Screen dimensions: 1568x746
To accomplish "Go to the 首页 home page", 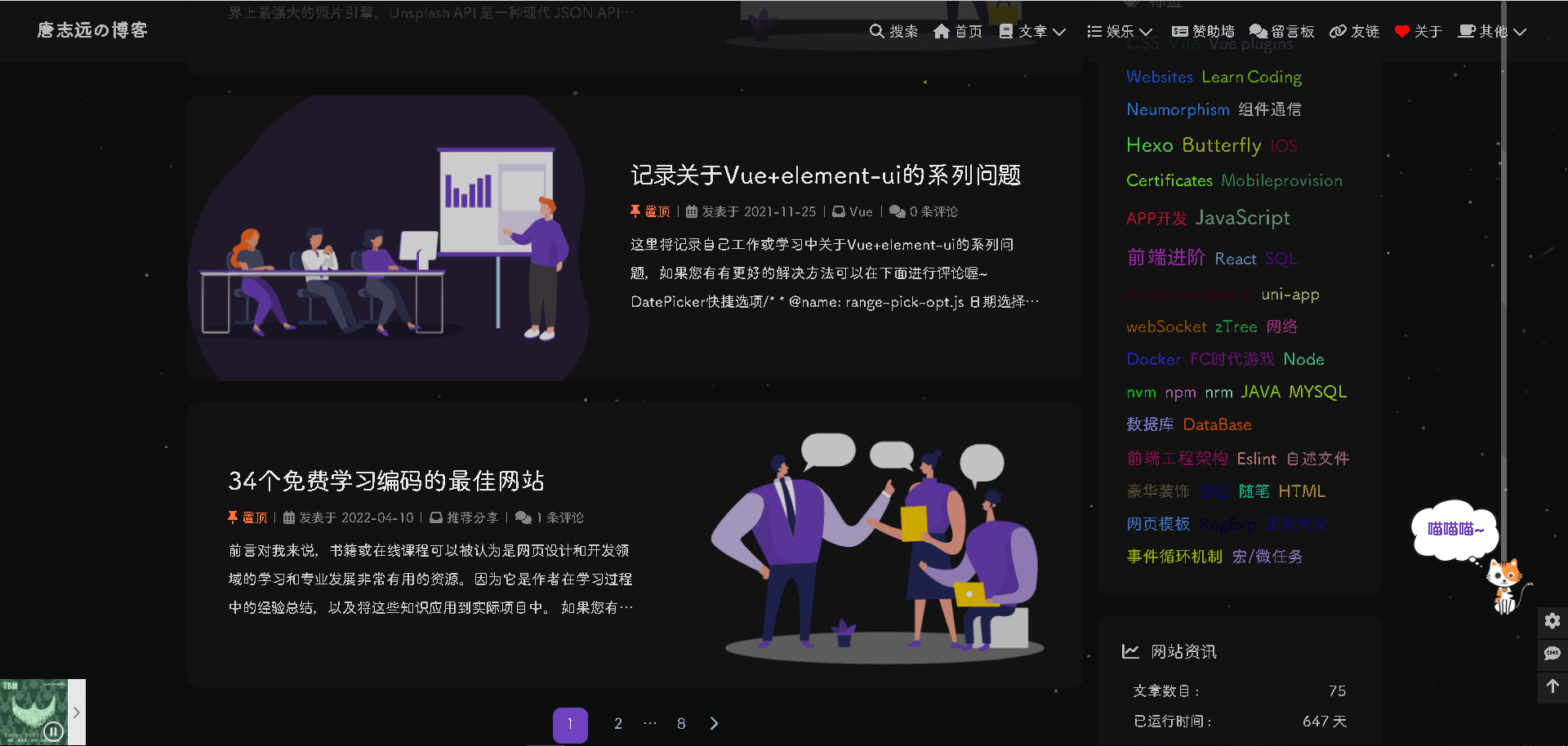I will click(958, 31).
